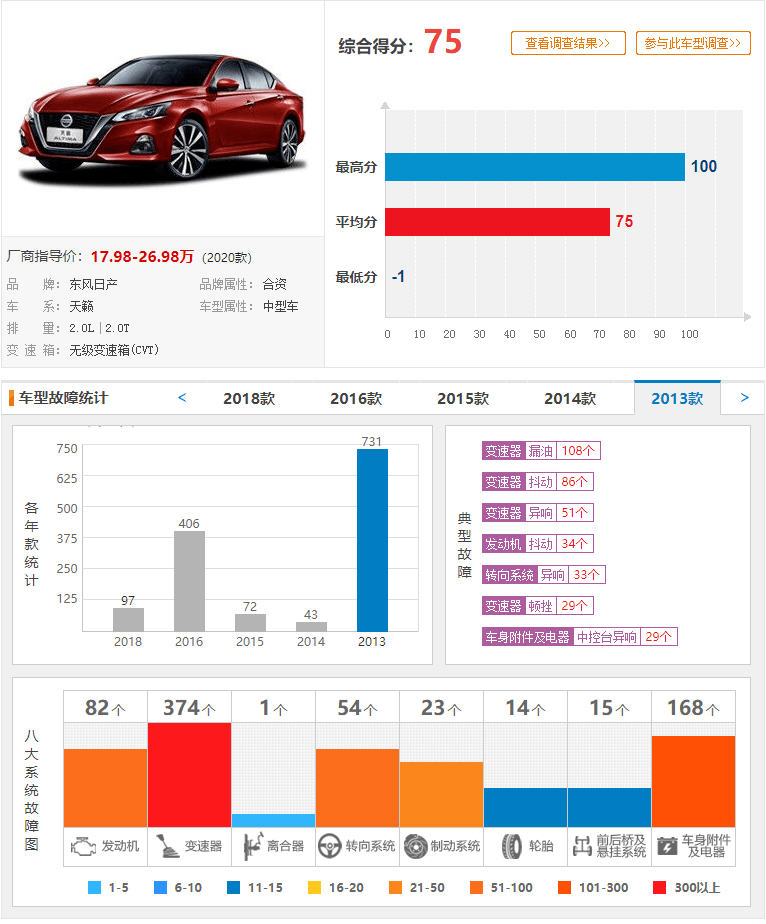The height and width of the screenshot is (924, 766).
Task: Click the brake system (制动系统) disc icon
Action: pos(415,846)
